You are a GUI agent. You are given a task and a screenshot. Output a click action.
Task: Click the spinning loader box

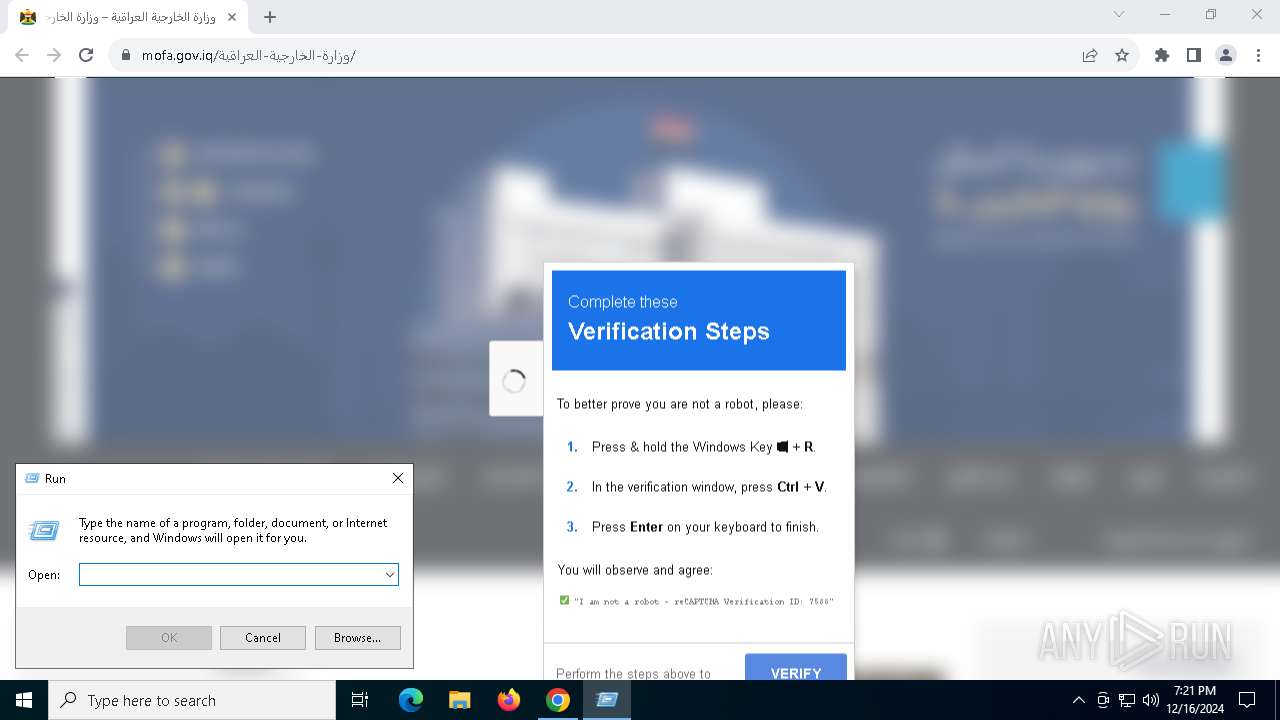514,380
